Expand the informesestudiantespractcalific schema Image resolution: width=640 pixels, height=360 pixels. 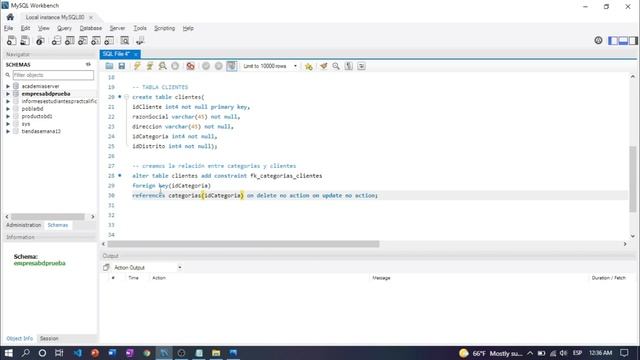[x=8, y=101]
